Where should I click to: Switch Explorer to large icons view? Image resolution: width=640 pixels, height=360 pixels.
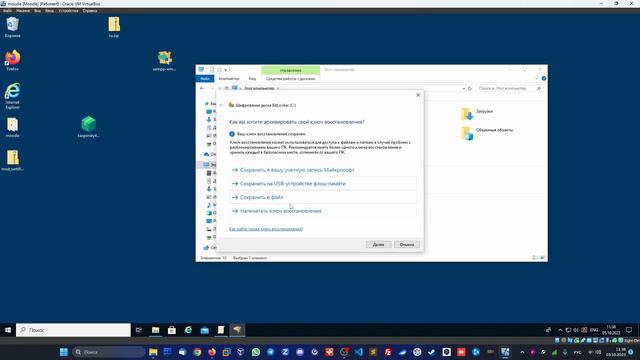[542, 258]
